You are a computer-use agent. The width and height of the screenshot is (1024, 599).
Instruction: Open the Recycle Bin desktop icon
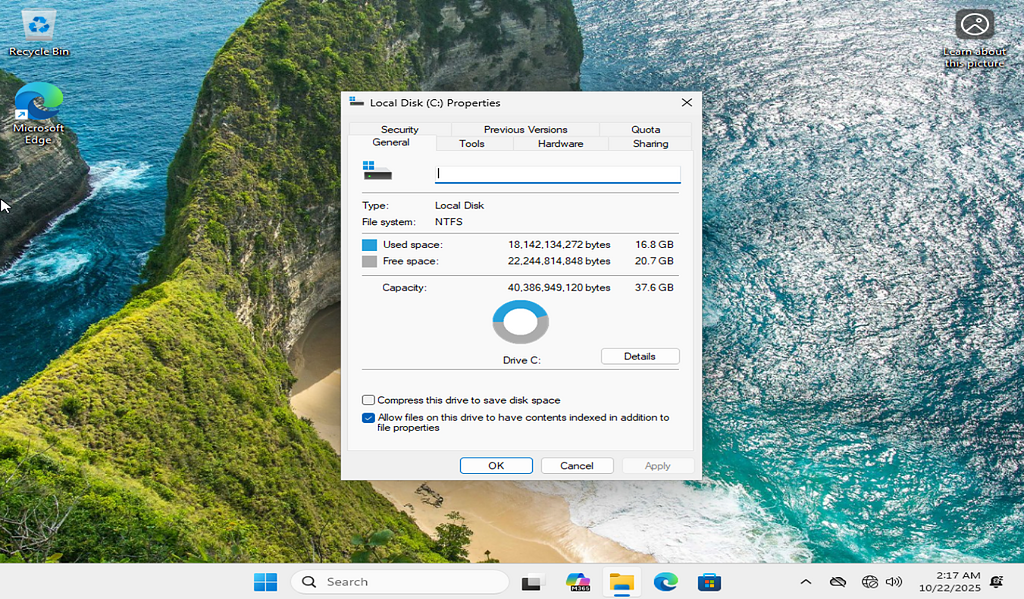(x=39, y=30)
